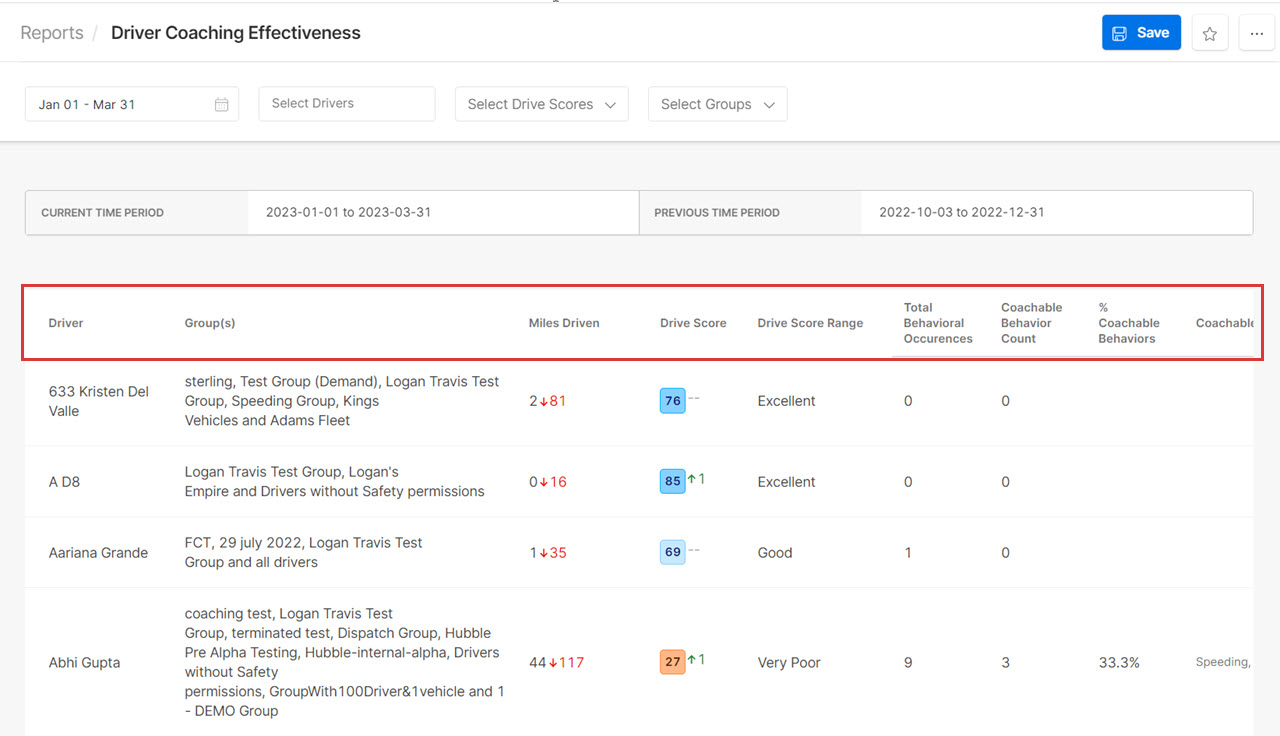
Task: Navigate back via the Reports breadcrumb link
Action: point(51,32)
